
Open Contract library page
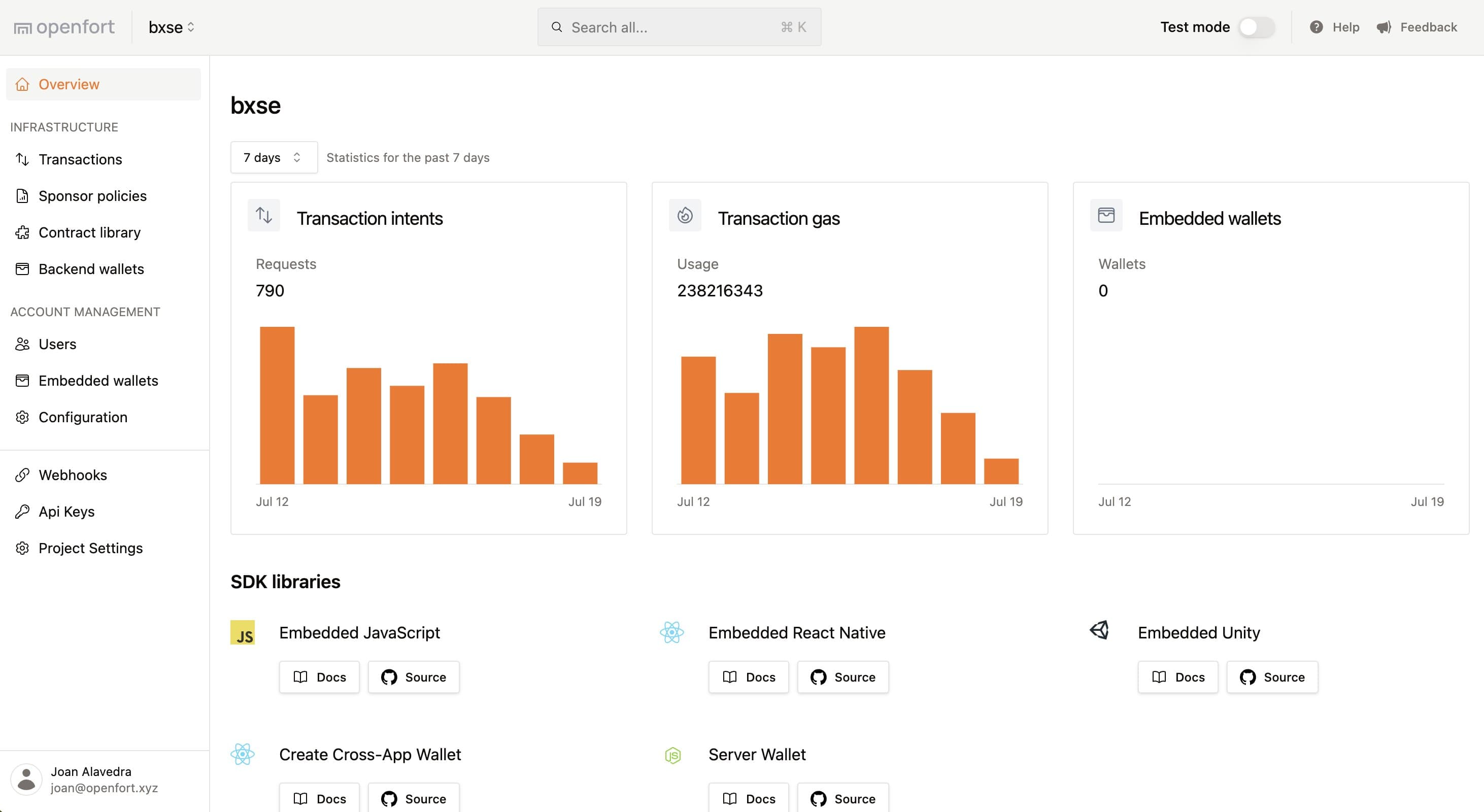coord(104,232)
